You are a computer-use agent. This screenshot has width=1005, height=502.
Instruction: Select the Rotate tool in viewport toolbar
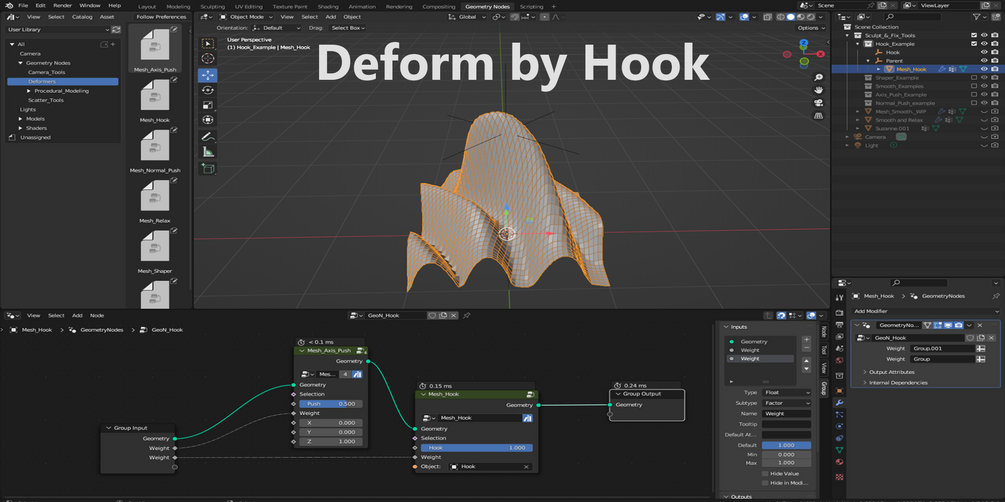208,90
